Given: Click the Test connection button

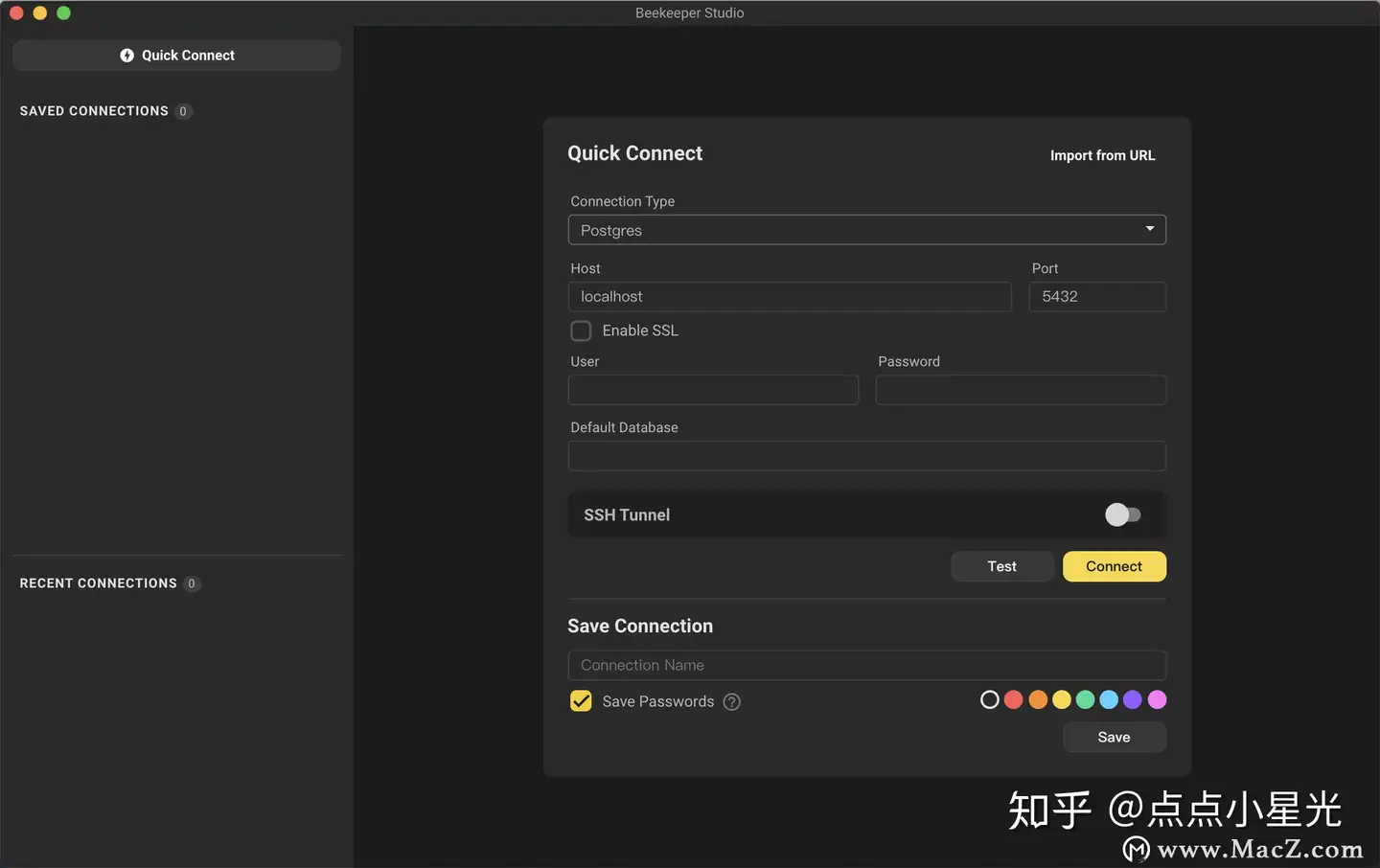Looking at the screenshot, I should point(1002,566).
